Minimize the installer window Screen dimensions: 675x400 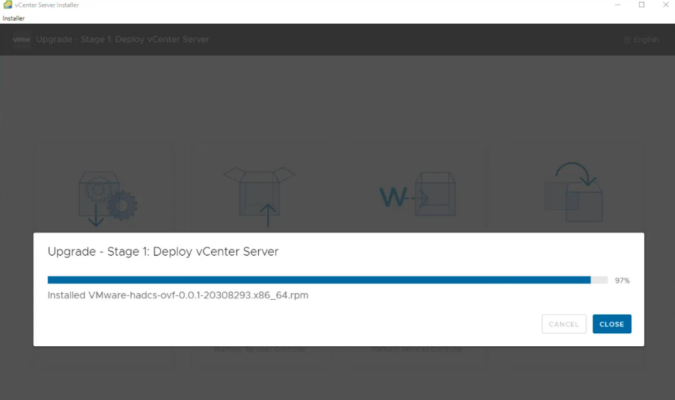click(x=618, y=5)
